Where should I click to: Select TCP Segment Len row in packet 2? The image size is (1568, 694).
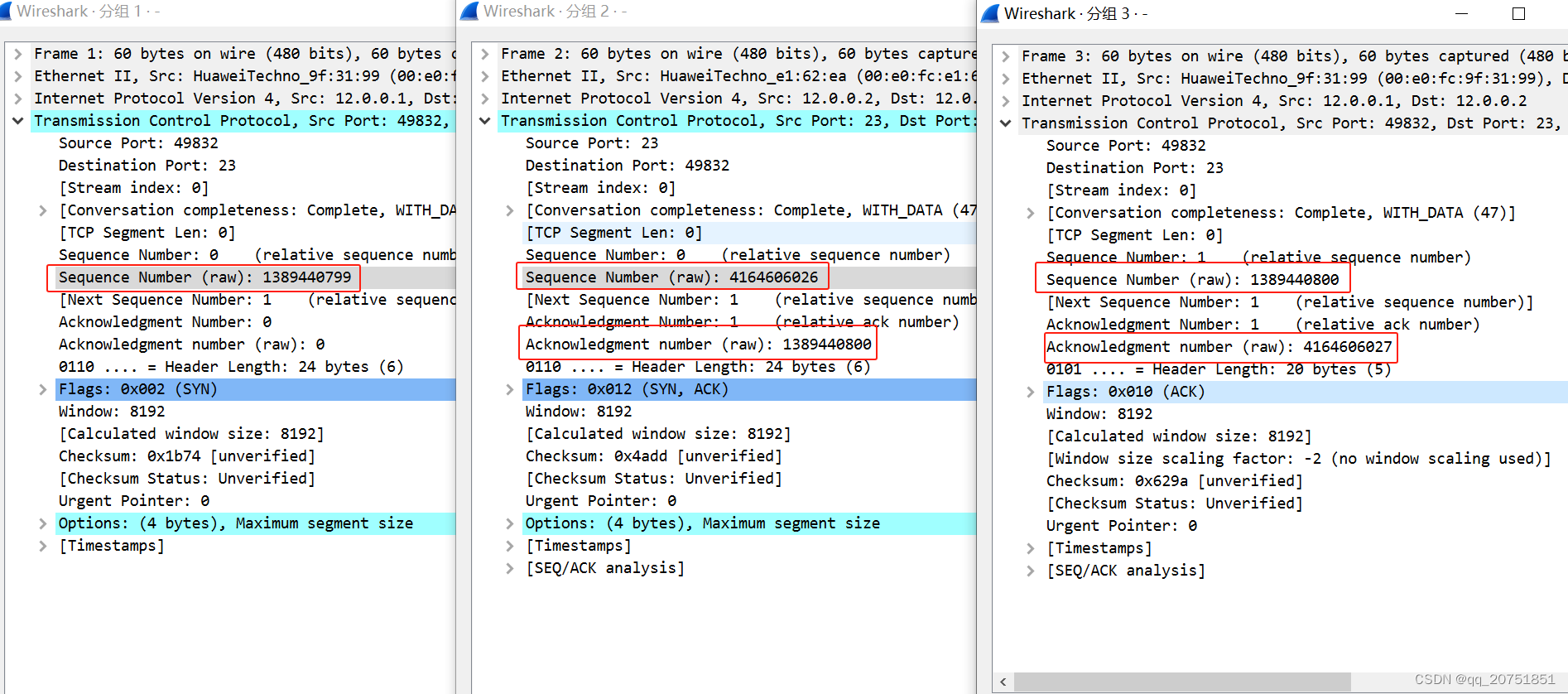(613, 233)
